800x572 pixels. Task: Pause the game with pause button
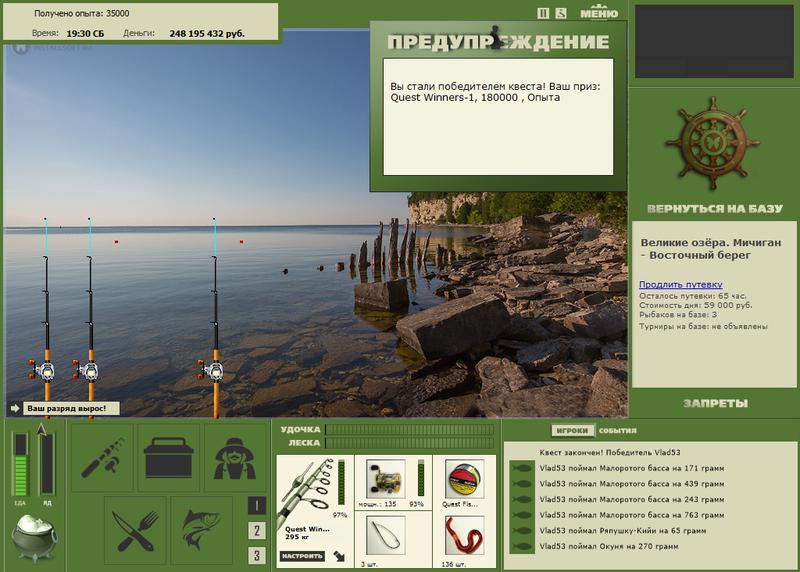point(543,14)
